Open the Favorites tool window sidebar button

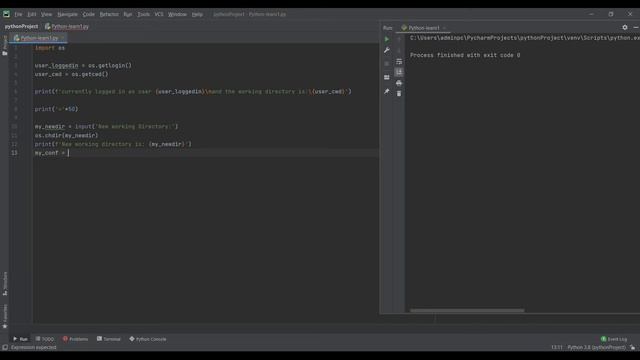[5, 316]
